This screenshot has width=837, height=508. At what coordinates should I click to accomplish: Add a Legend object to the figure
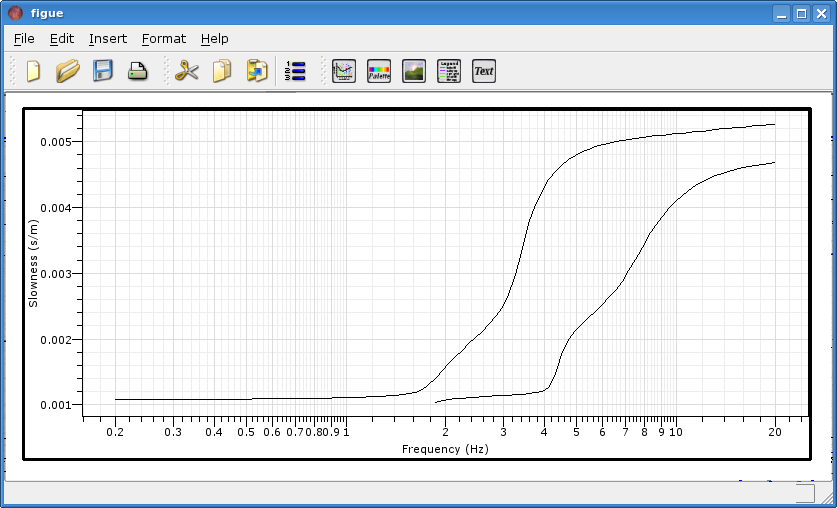click(449, 71)
